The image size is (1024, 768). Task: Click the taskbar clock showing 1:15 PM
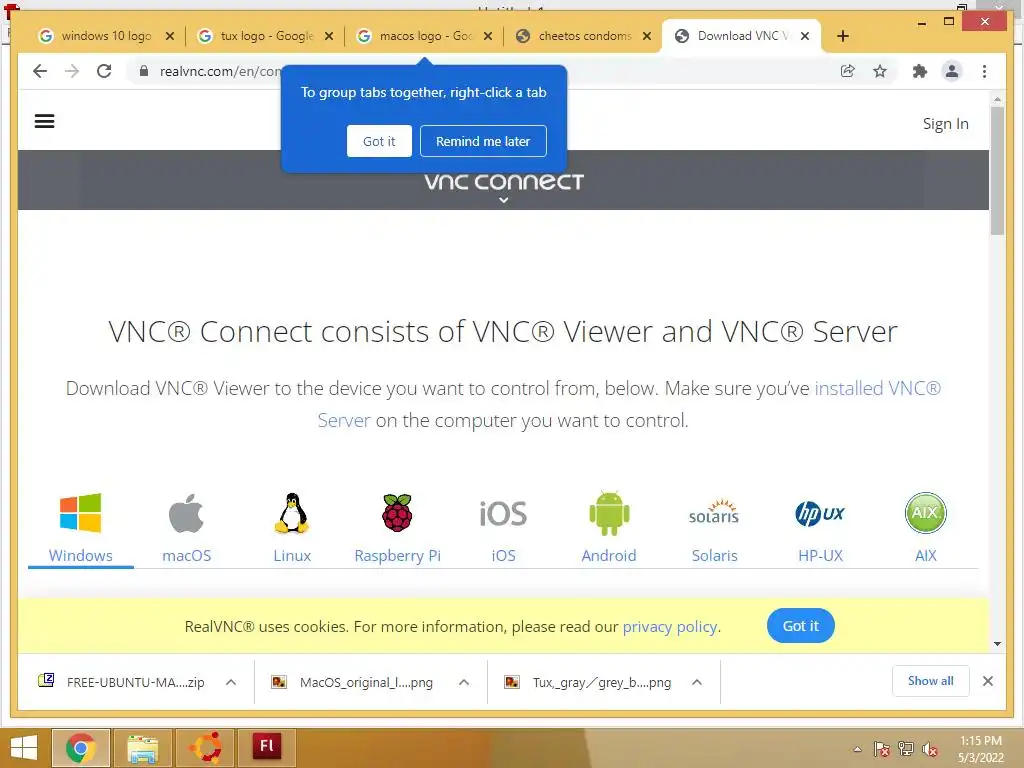(x=980, y=741)
